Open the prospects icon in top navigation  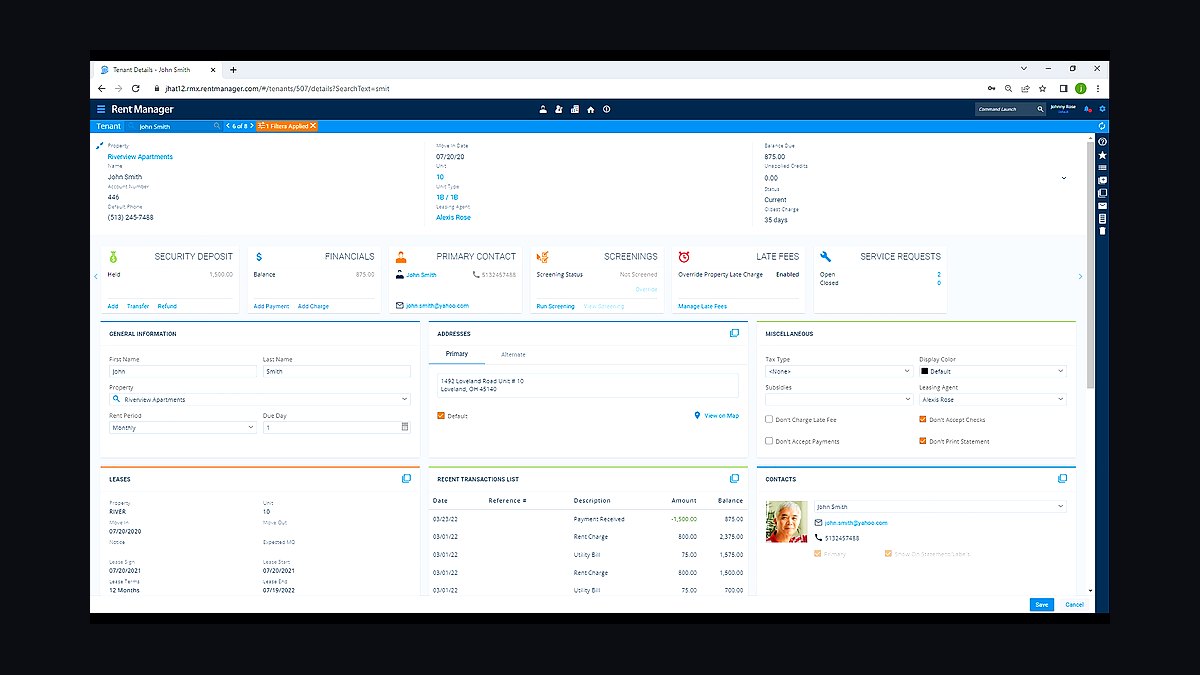559,109
